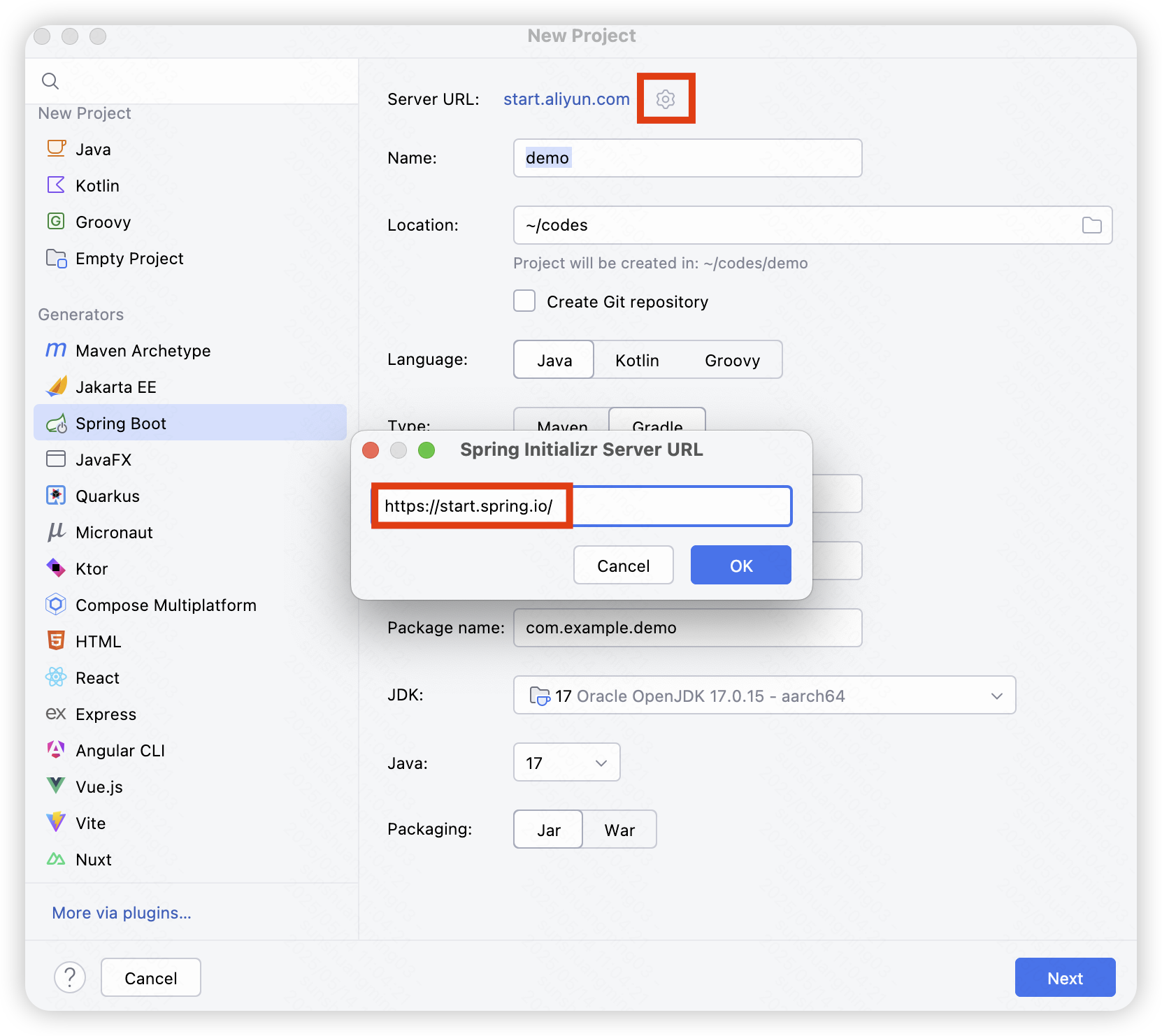The image size is (1162, 1036).
Task: Click the Jakarta EE sail icon
Action: [56, 386]
